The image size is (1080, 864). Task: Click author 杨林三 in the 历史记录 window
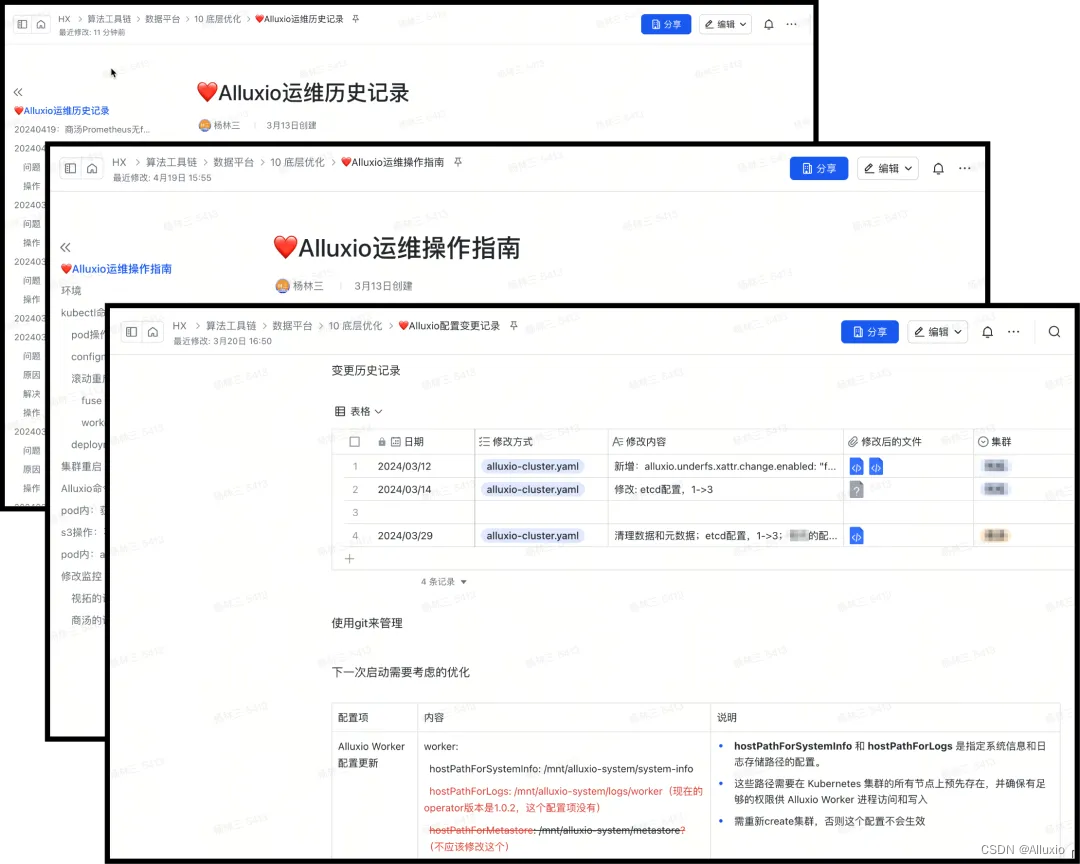point(220,125)
